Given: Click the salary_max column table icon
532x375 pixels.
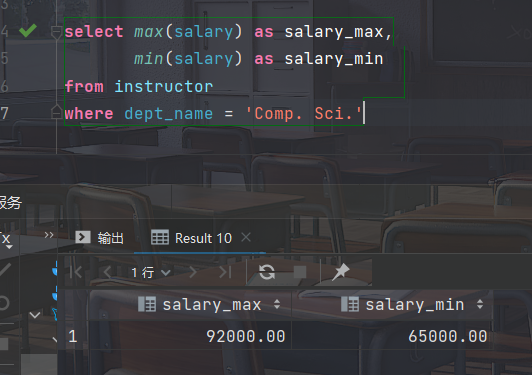Looking at the screenshot, I should pos(147,304).
